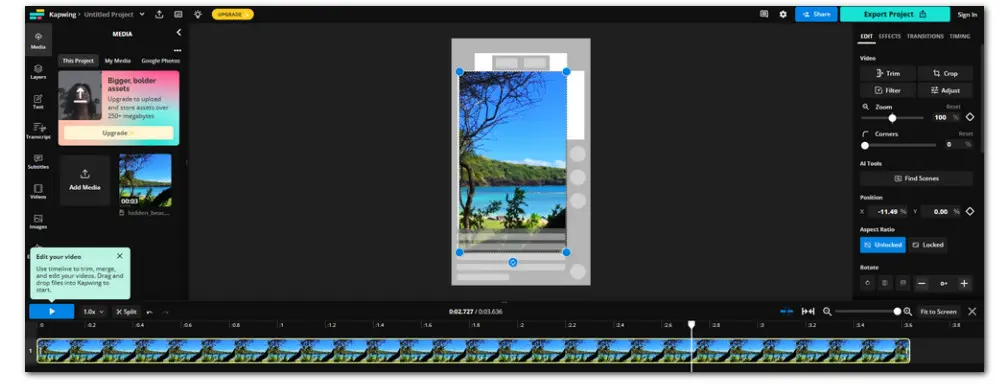Screen dimensions: 1000x388
Task: Select the Text tool in sidebar
Action: [38, 101]
